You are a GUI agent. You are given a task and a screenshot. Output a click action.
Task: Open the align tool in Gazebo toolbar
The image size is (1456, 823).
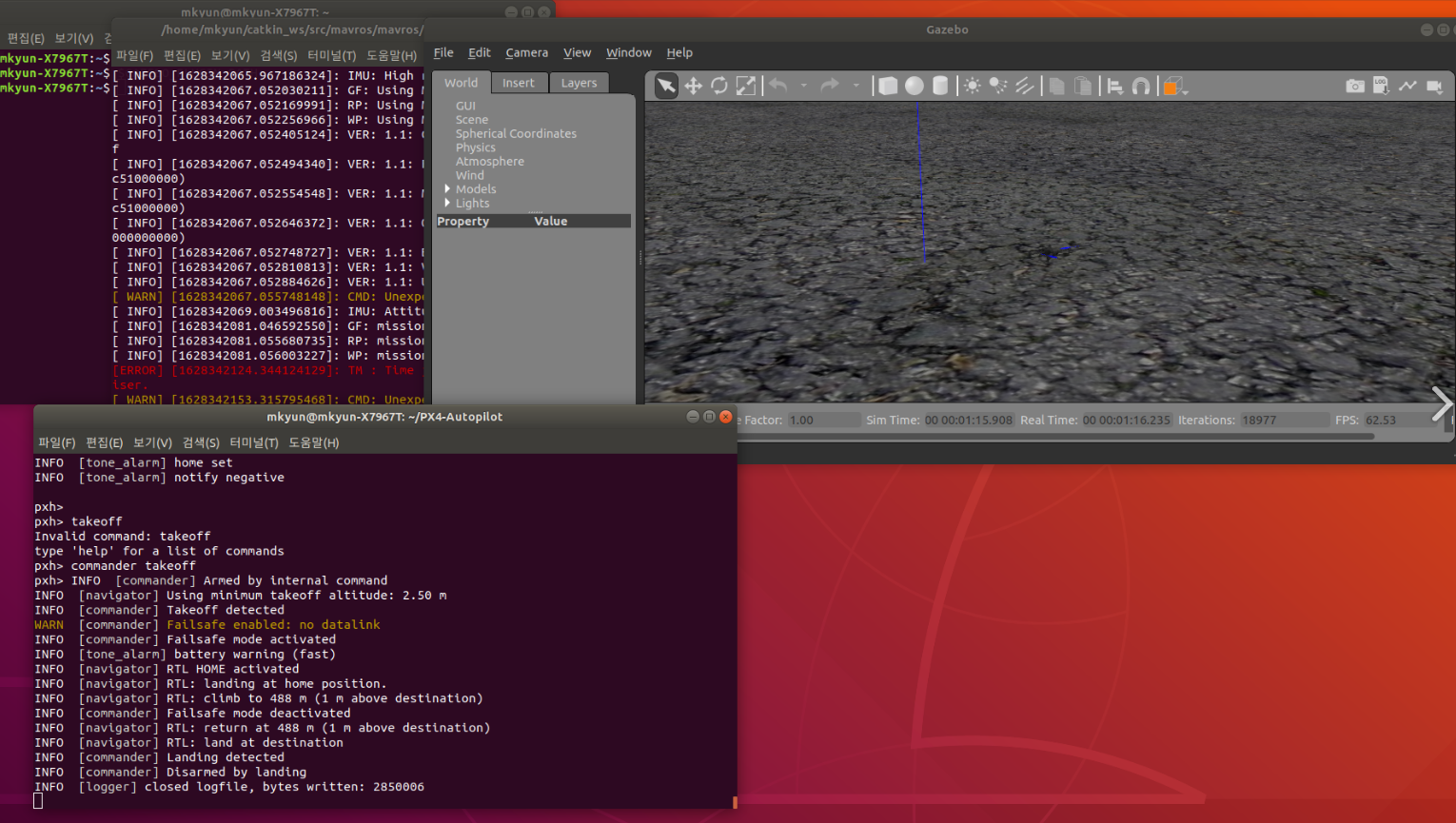point(1114,86)
